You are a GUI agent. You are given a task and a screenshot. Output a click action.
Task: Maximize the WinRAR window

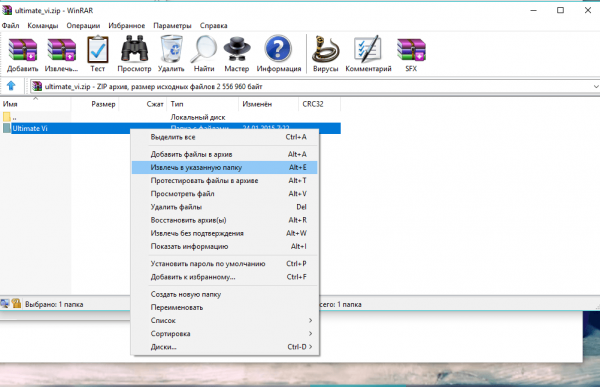coord(560,10)
